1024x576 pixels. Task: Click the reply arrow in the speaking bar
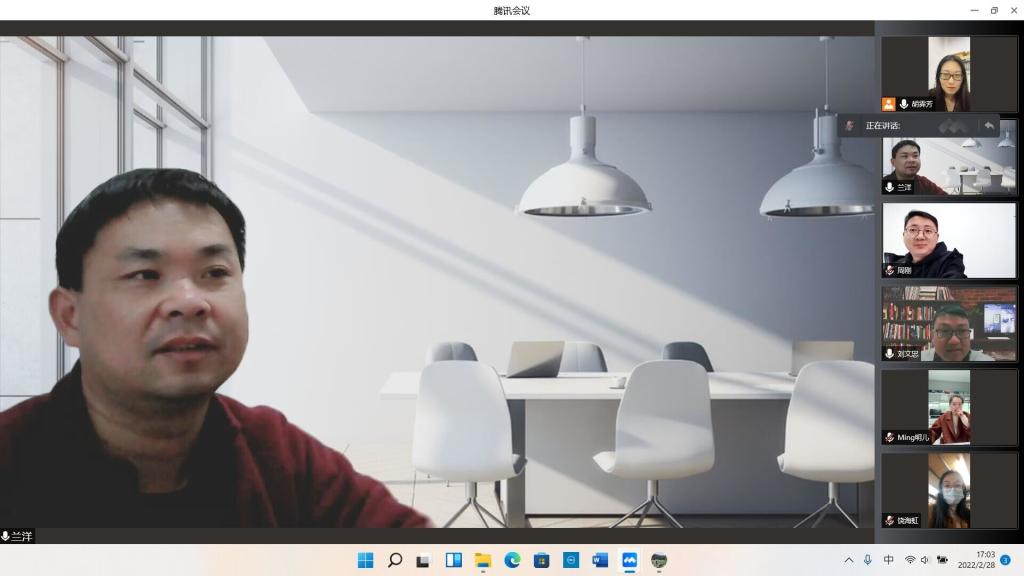[989, 125]
